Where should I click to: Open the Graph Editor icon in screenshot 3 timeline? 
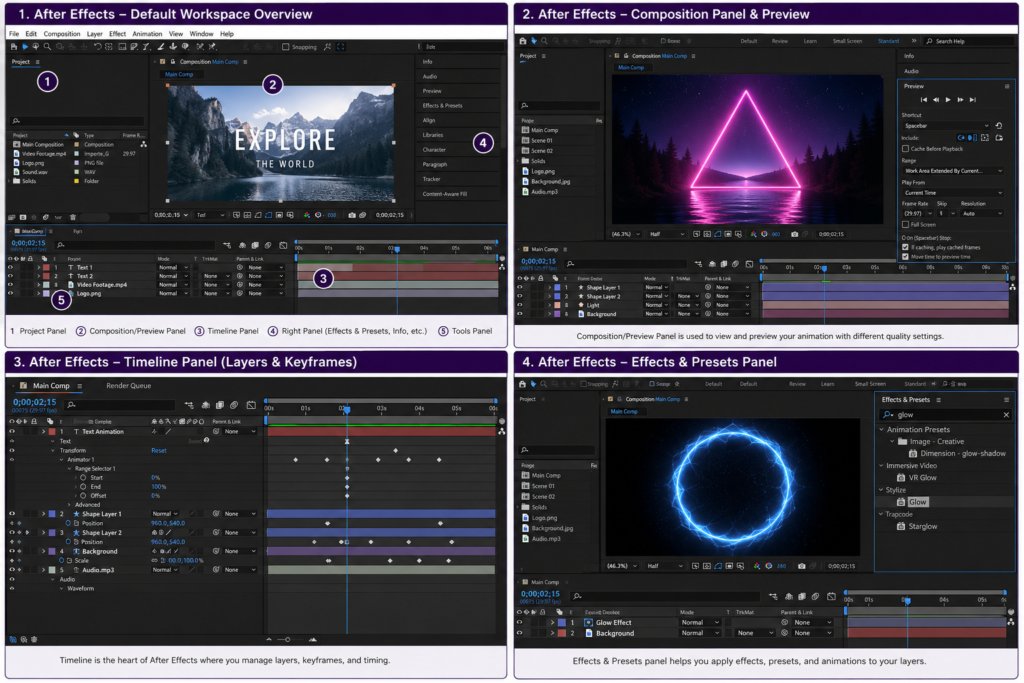pyautogui.click(x=251, y=405)
